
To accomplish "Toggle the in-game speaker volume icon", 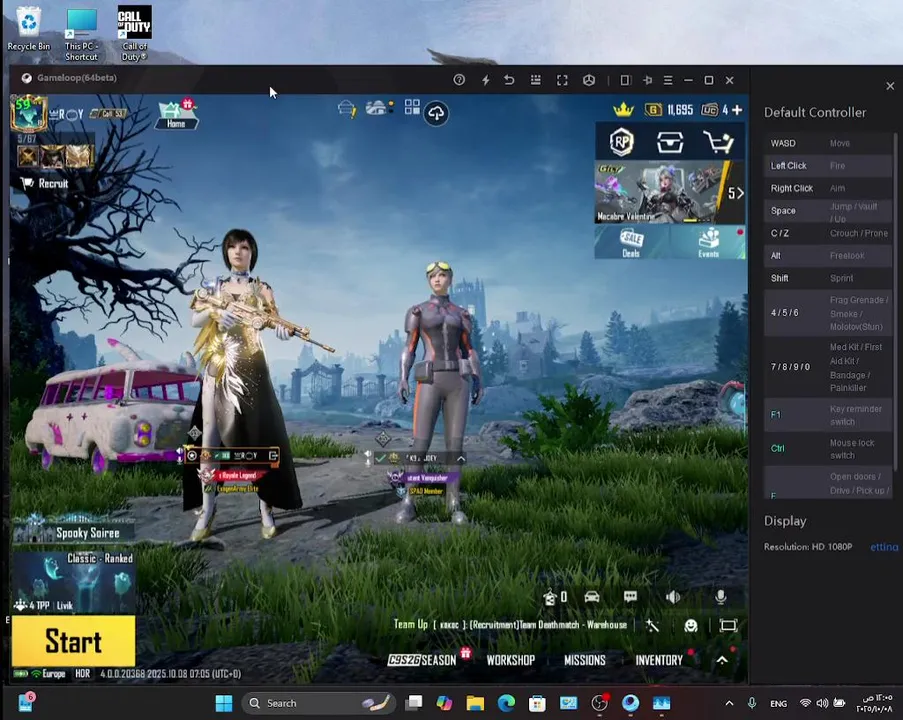I will 673,597.
